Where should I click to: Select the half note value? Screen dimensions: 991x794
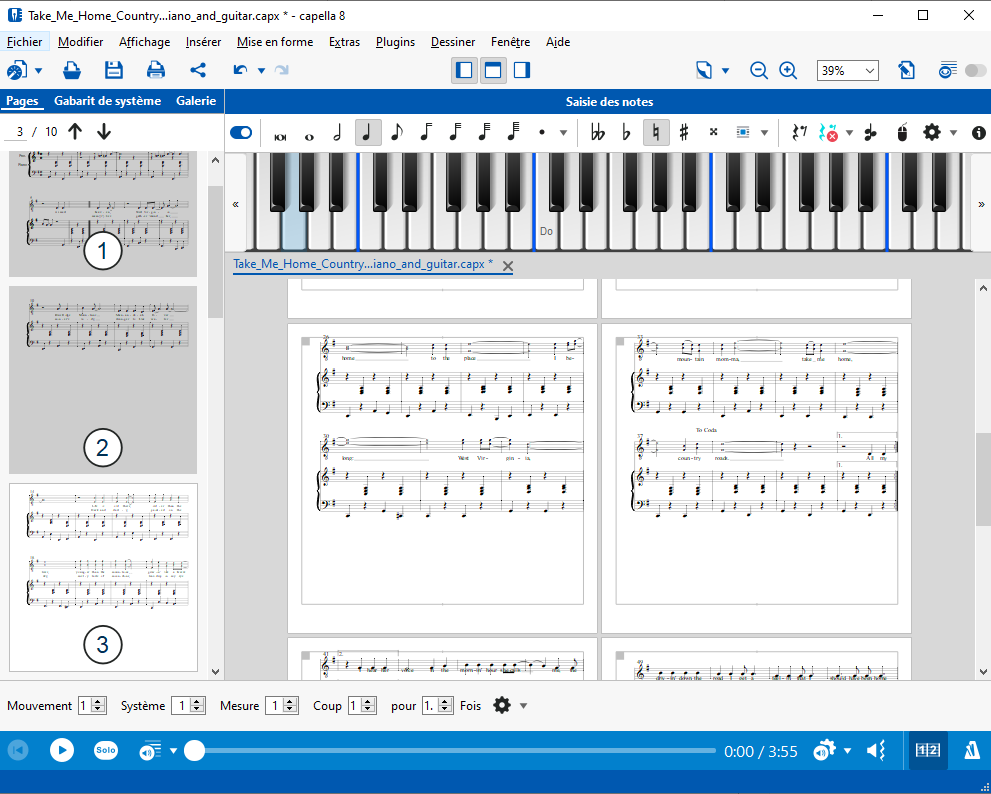[x=337, y=133]
